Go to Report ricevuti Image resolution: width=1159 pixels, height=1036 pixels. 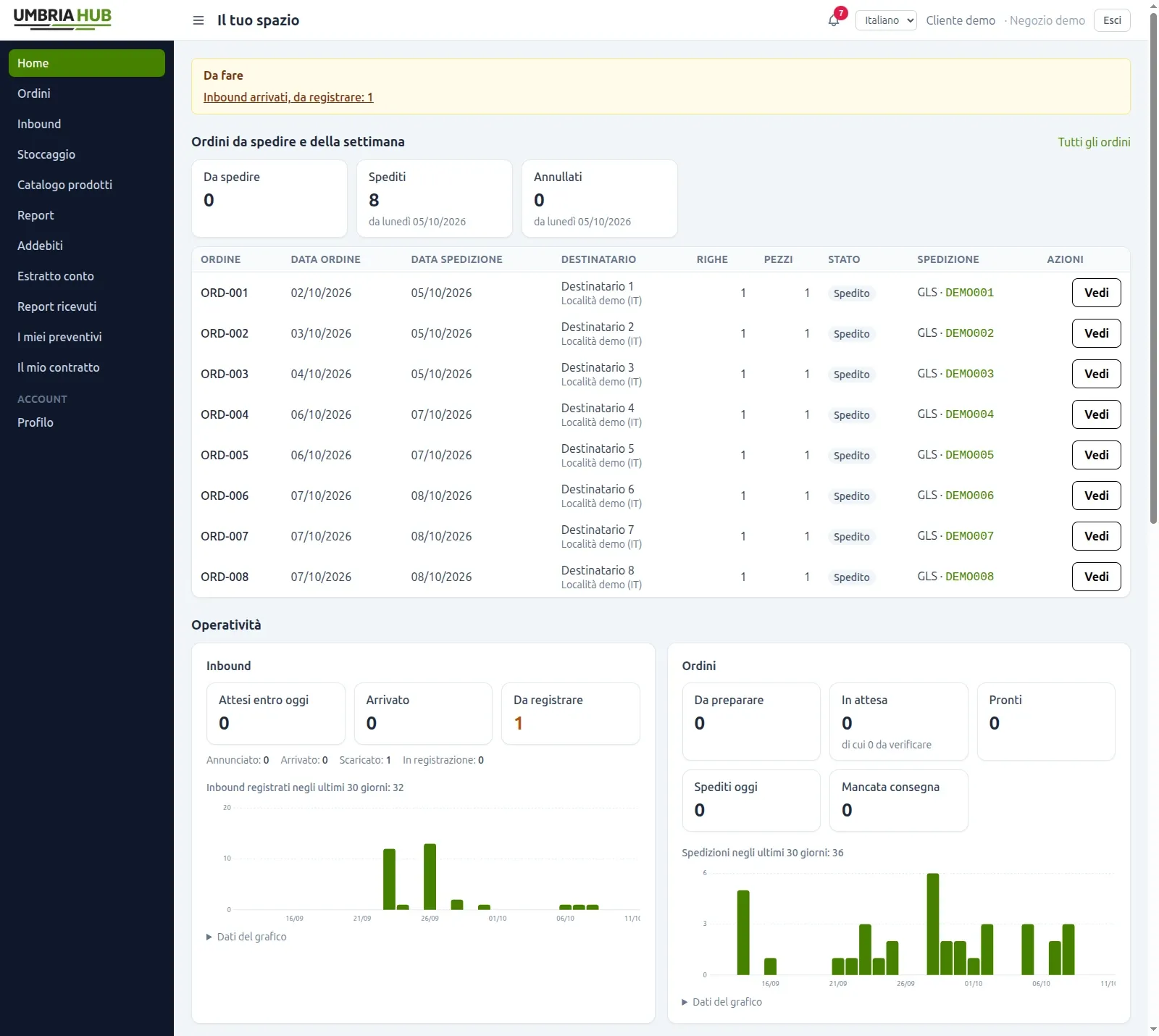tap(87, 306)
